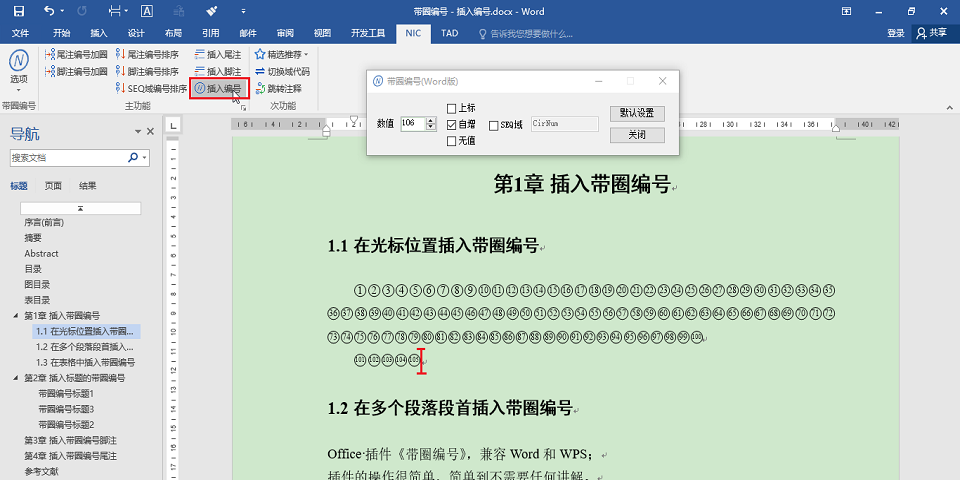Click the 搜索文档 search field

tap(68, 158)
